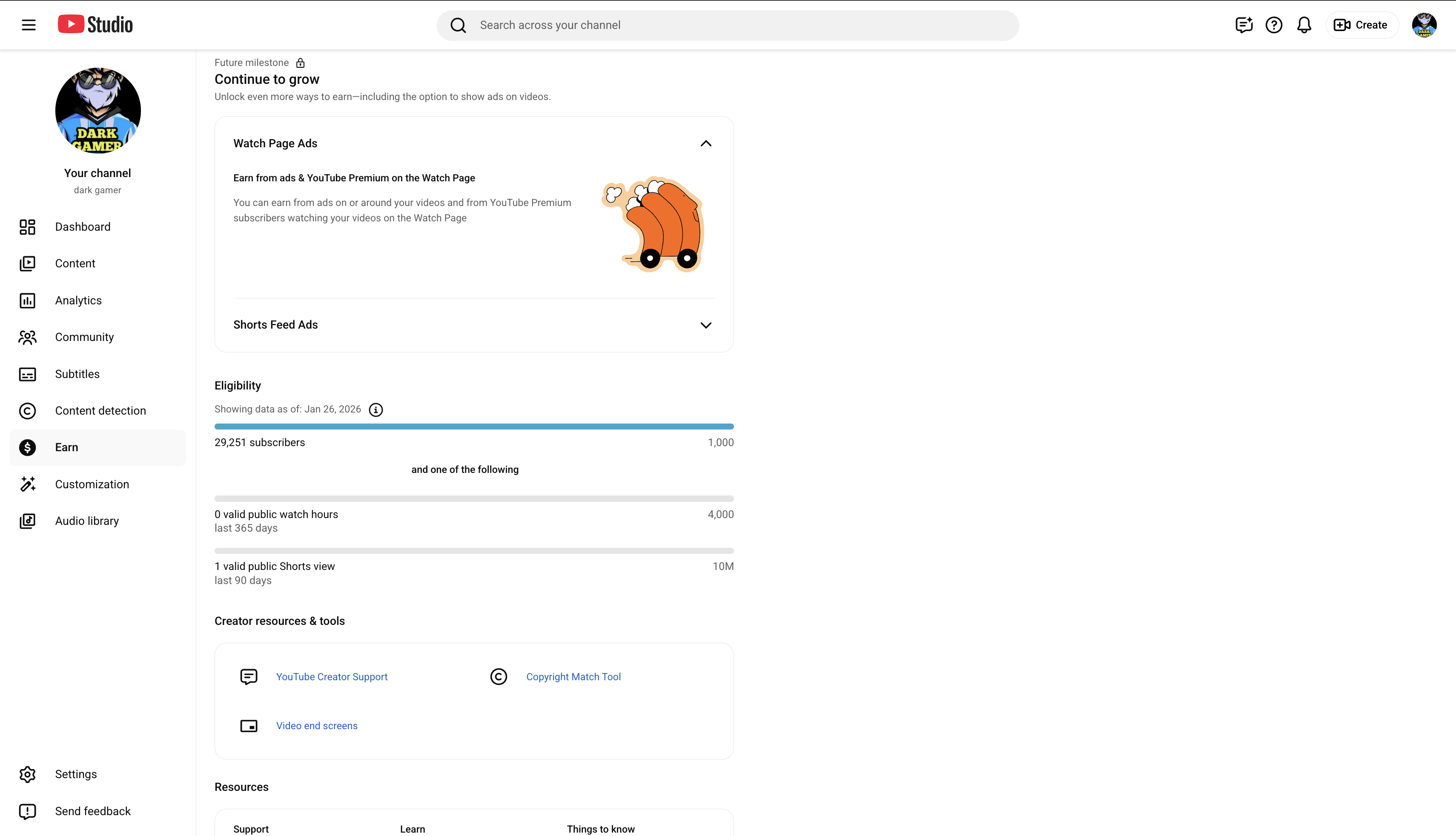This screenshot has height=836, width=1456.
Task: Go to Dashboard in sidebar
Action: click(x=97, y=227)
